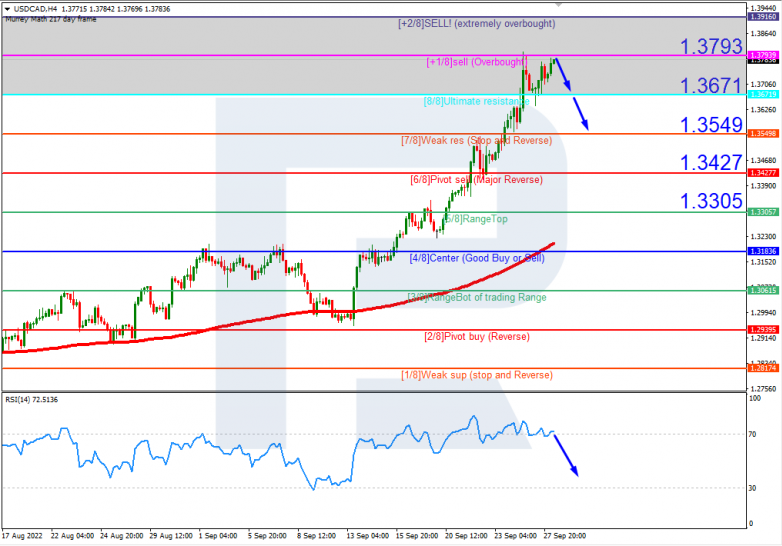Click the red moving average line end
This screenshot has width=782, height=546.
553,244
